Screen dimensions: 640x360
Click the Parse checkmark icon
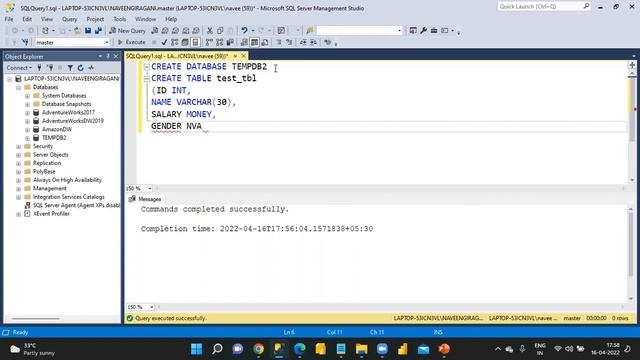pos(164,42)
